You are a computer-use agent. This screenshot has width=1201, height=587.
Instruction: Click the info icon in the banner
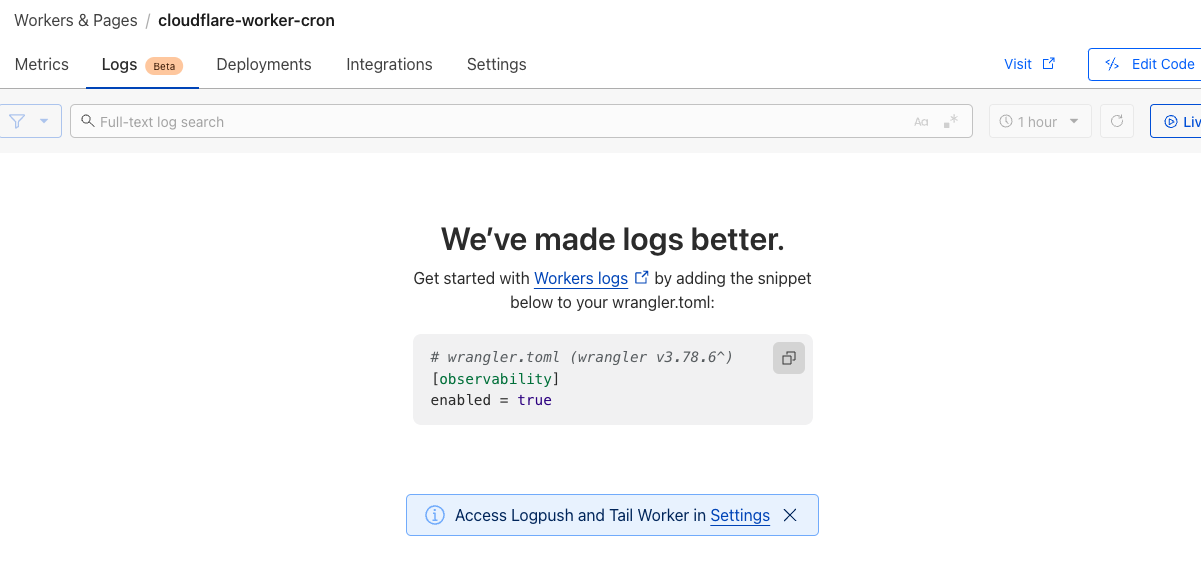435,515
